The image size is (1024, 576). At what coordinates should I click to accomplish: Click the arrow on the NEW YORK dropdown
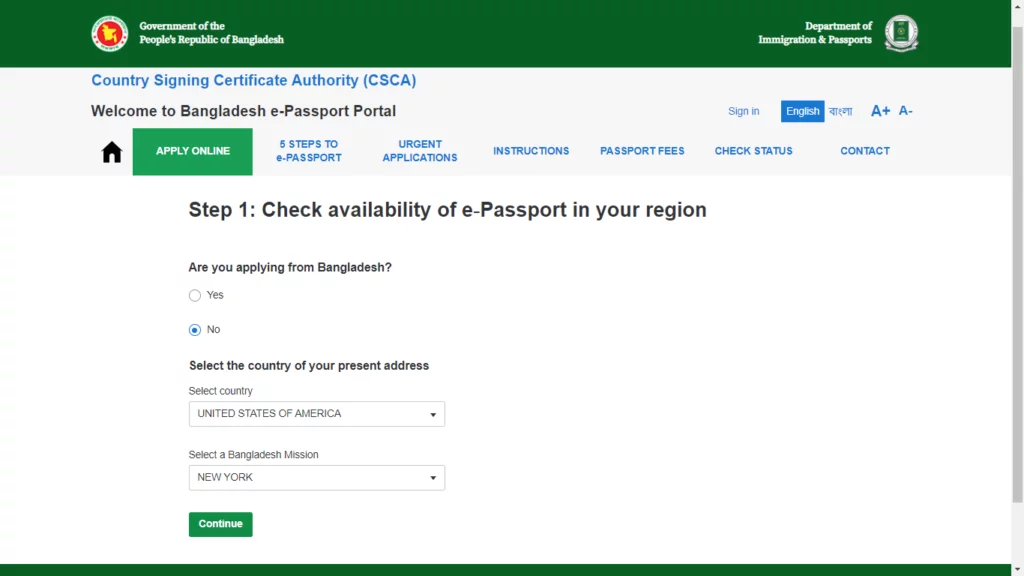coord(433,478)
